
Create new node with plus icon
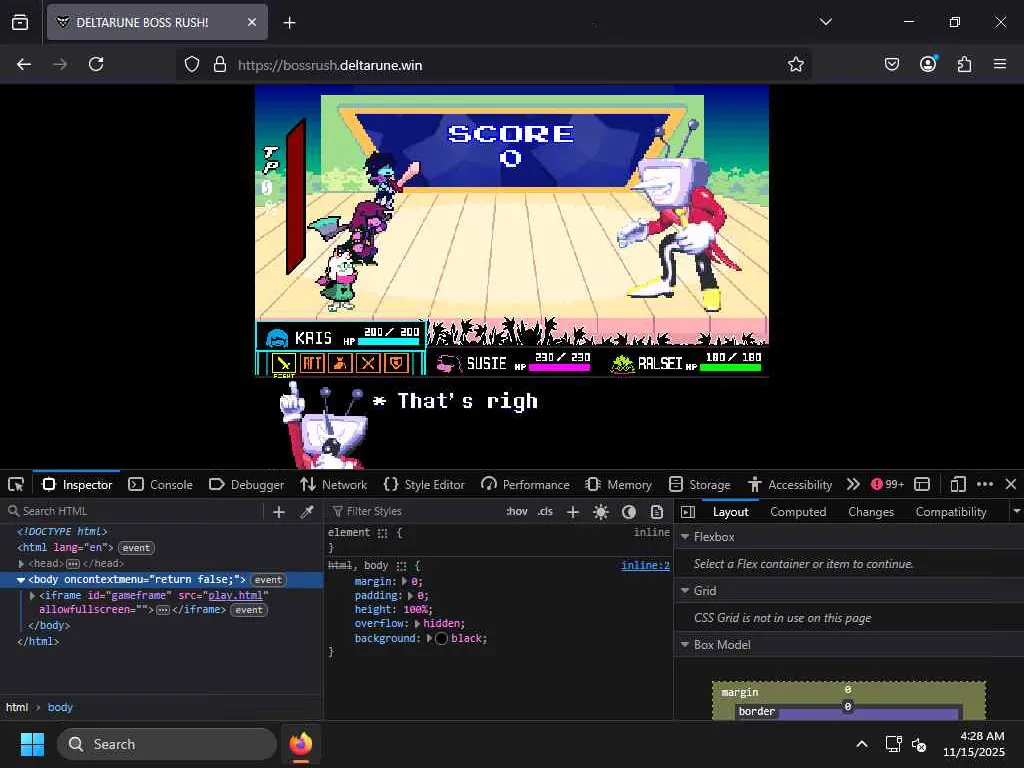click(x=279, y=512)
